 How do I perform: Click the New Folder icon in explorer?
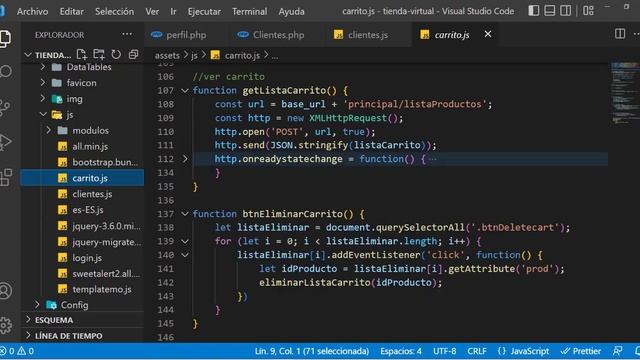(99, 54)
